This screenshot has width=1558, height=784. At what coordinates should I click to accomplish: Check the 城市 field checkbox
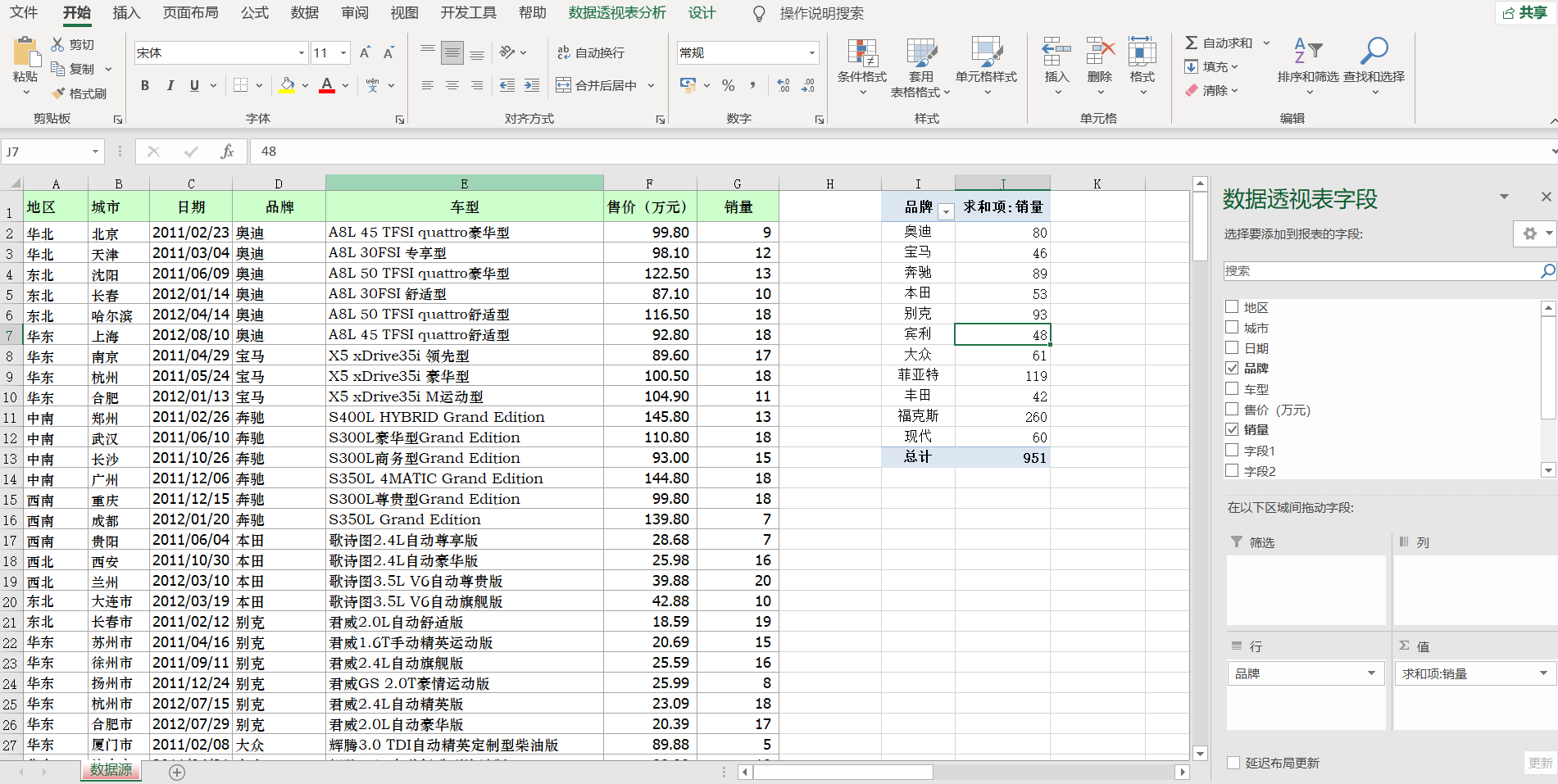point(1232,327)
